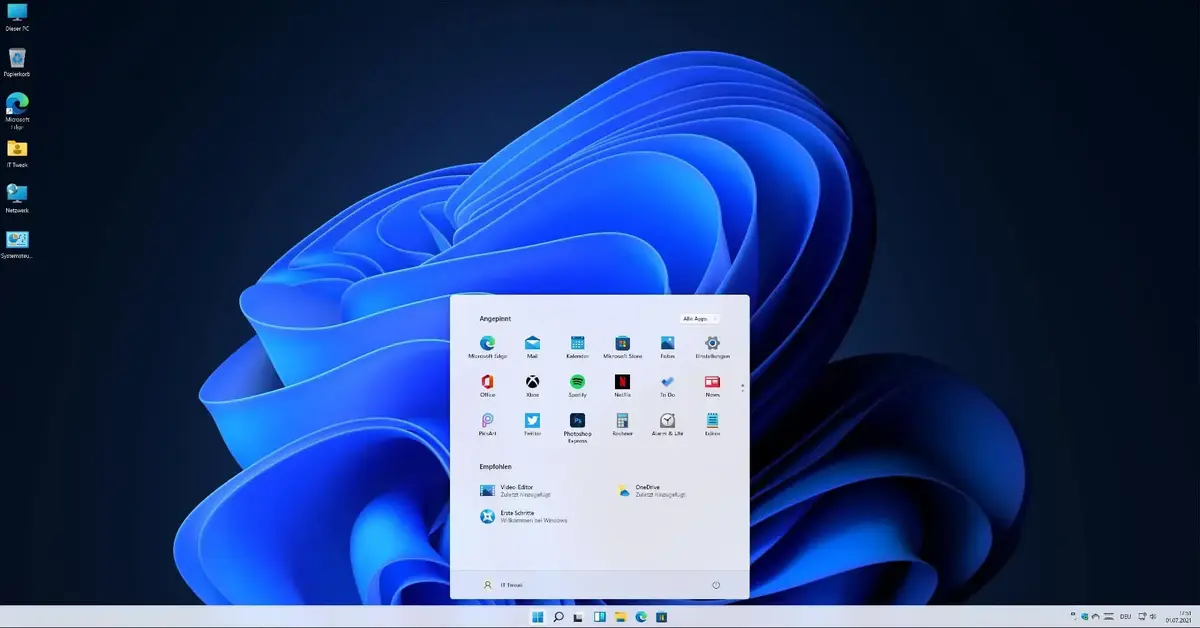Click the Alle Apps button
This screenshot has height=628, width=1200.
point(700,318)
